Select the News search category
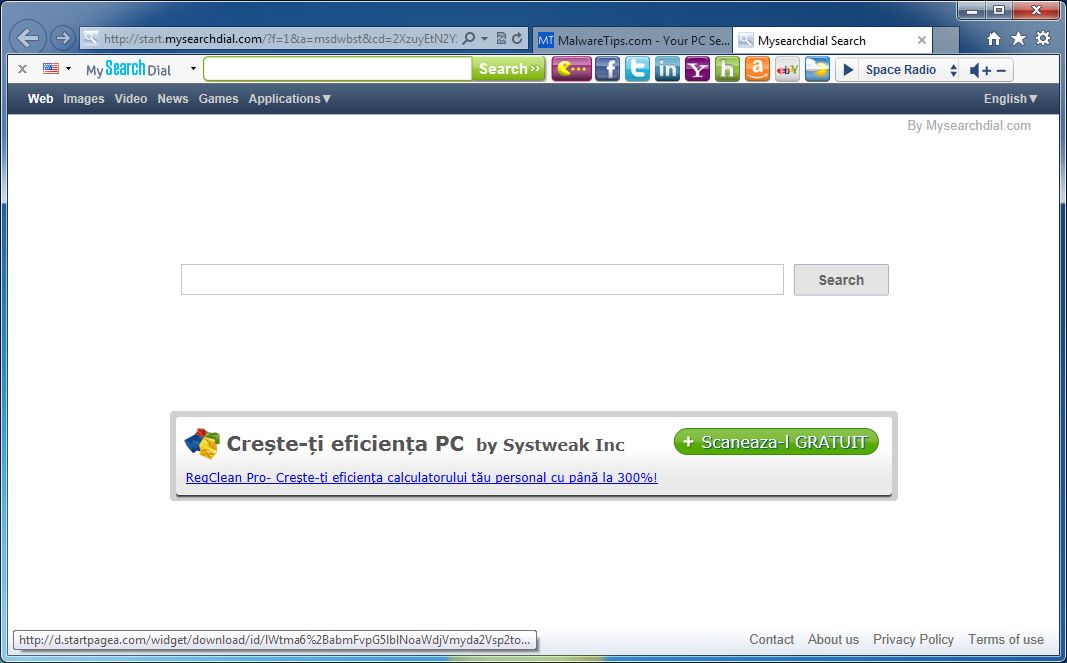Viewport: 1067px width, 663px height. 173,99
